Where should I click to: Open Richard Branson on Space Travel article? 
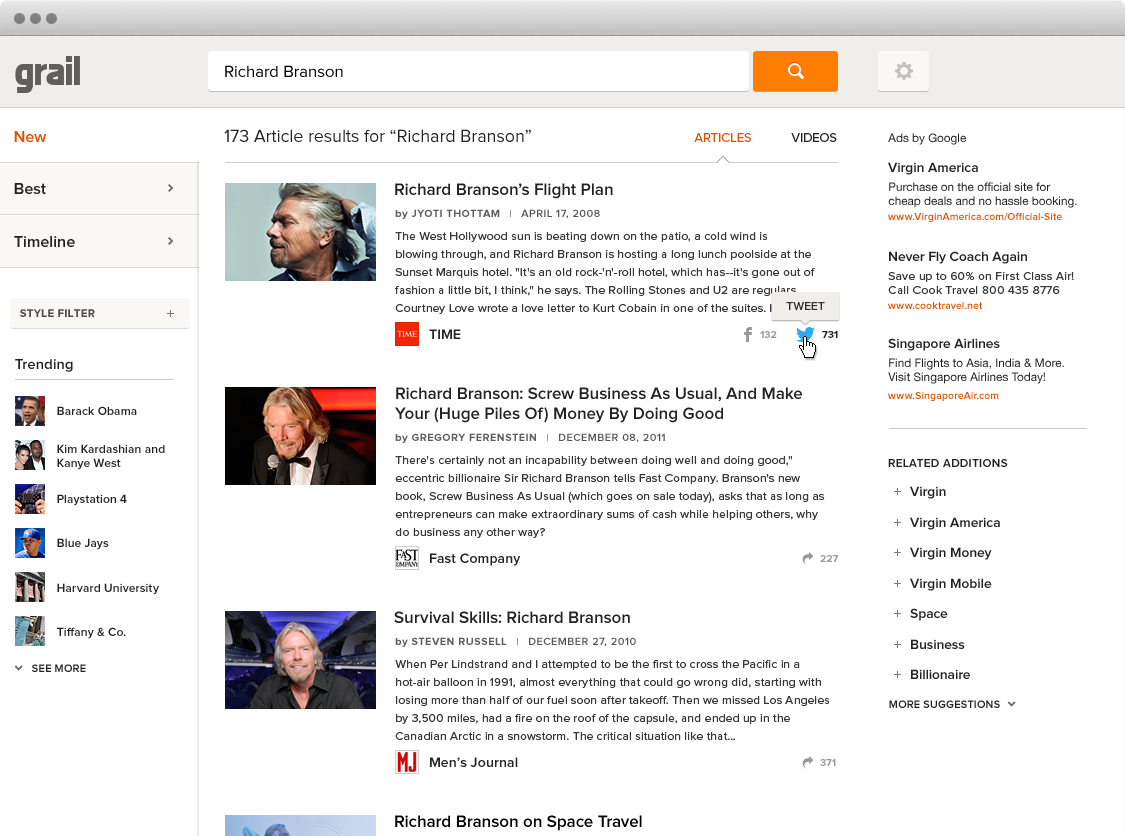[518, 822]
